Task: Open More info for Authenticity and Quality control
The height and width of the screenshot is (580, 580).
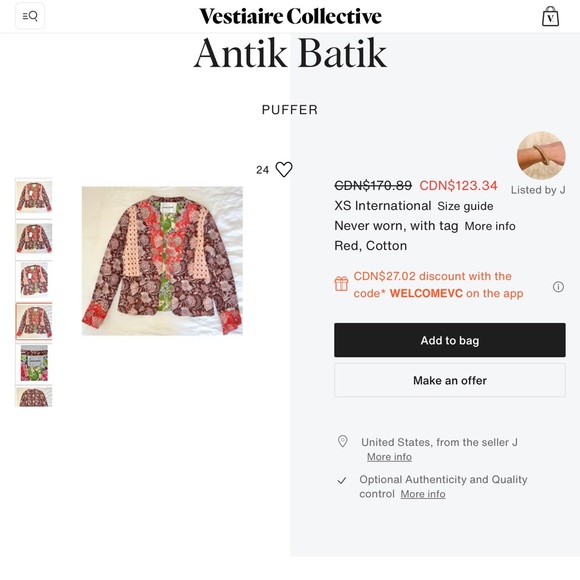Action: pyautogui.click(x=423, y=494)
